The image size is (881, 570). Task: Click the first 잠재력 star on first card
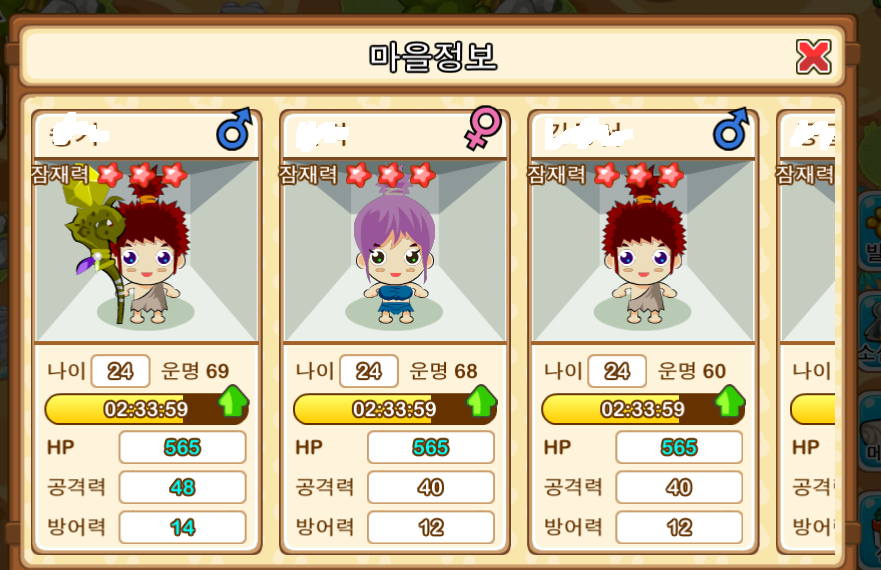pos(110,175)
